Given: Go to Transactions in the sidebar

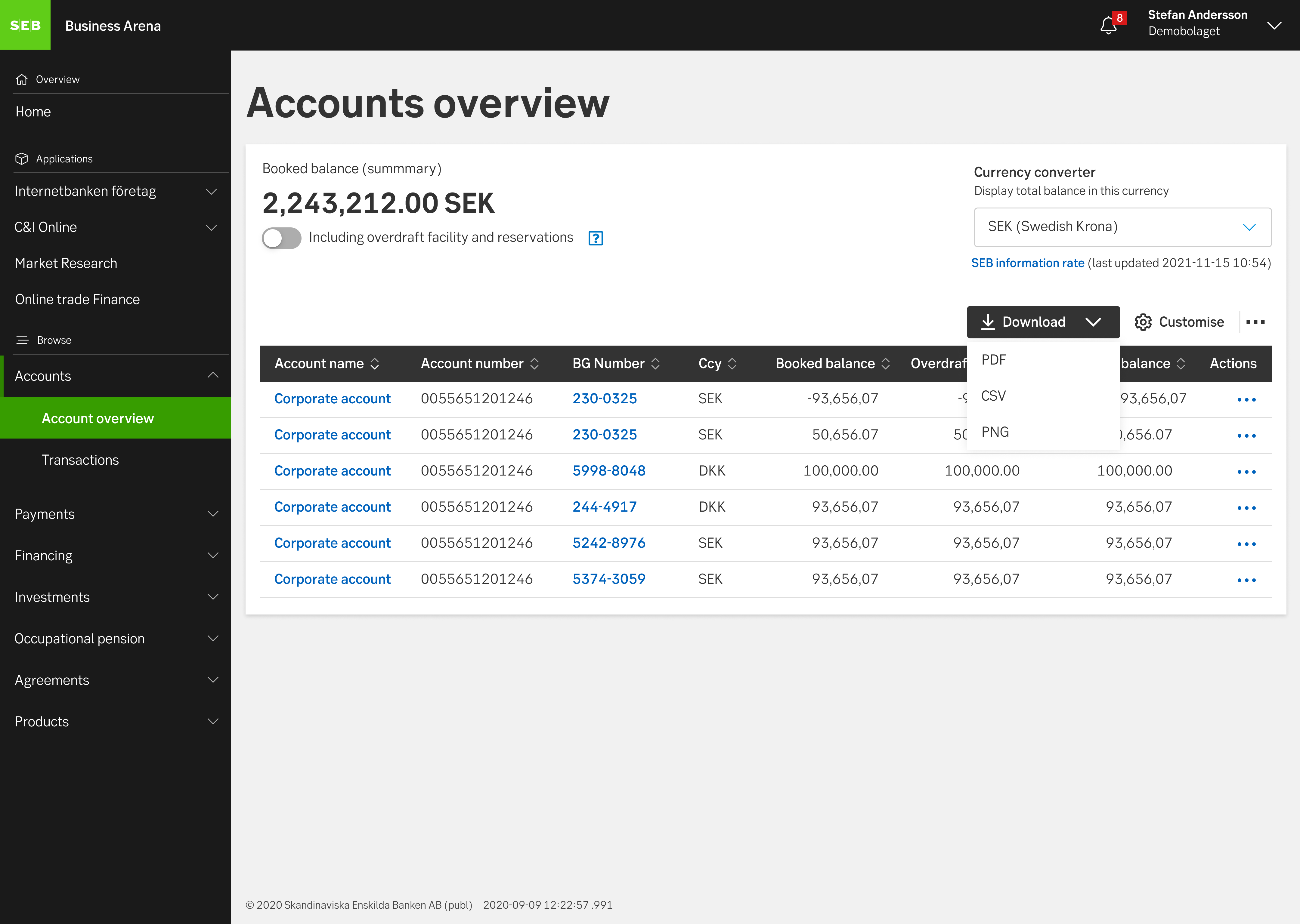Looking at the screenshot, I should (80, 460).
